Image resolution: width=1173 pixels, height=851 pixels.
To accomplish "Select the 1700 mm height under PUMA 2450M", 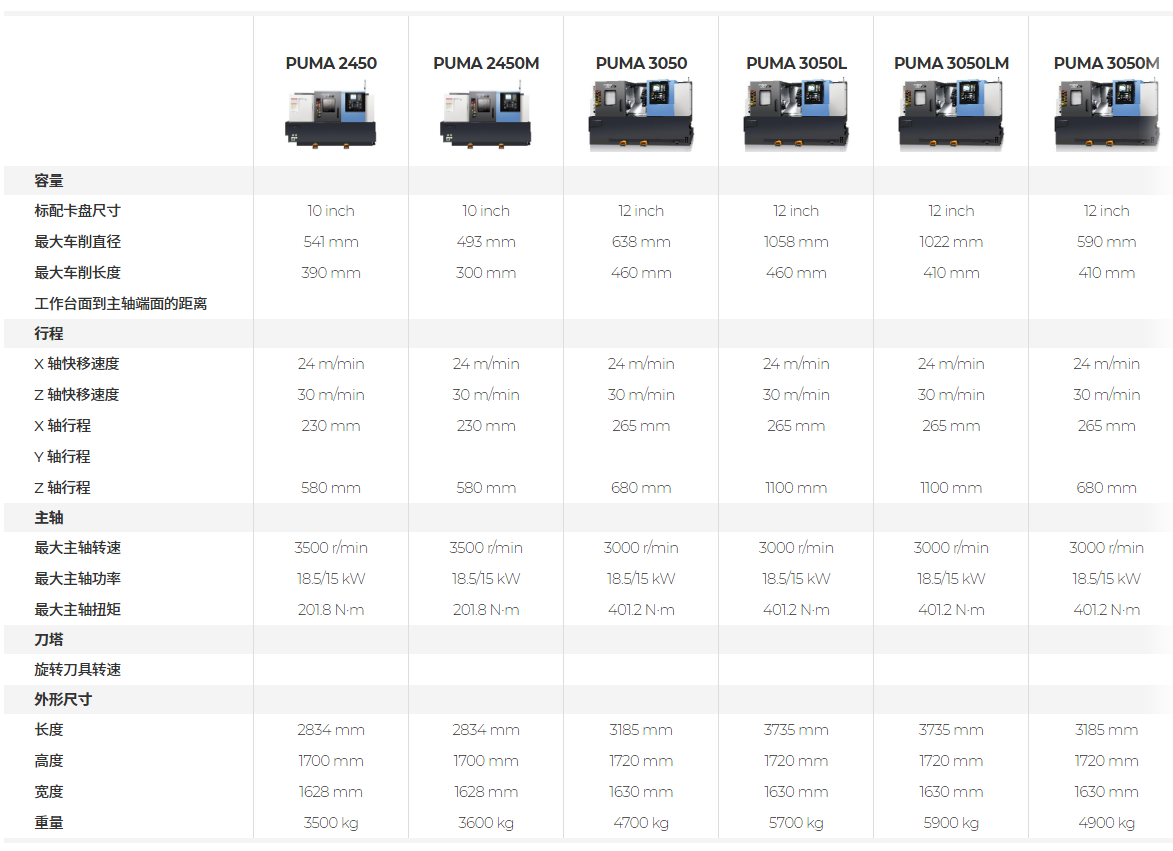I will coord(486,761).
